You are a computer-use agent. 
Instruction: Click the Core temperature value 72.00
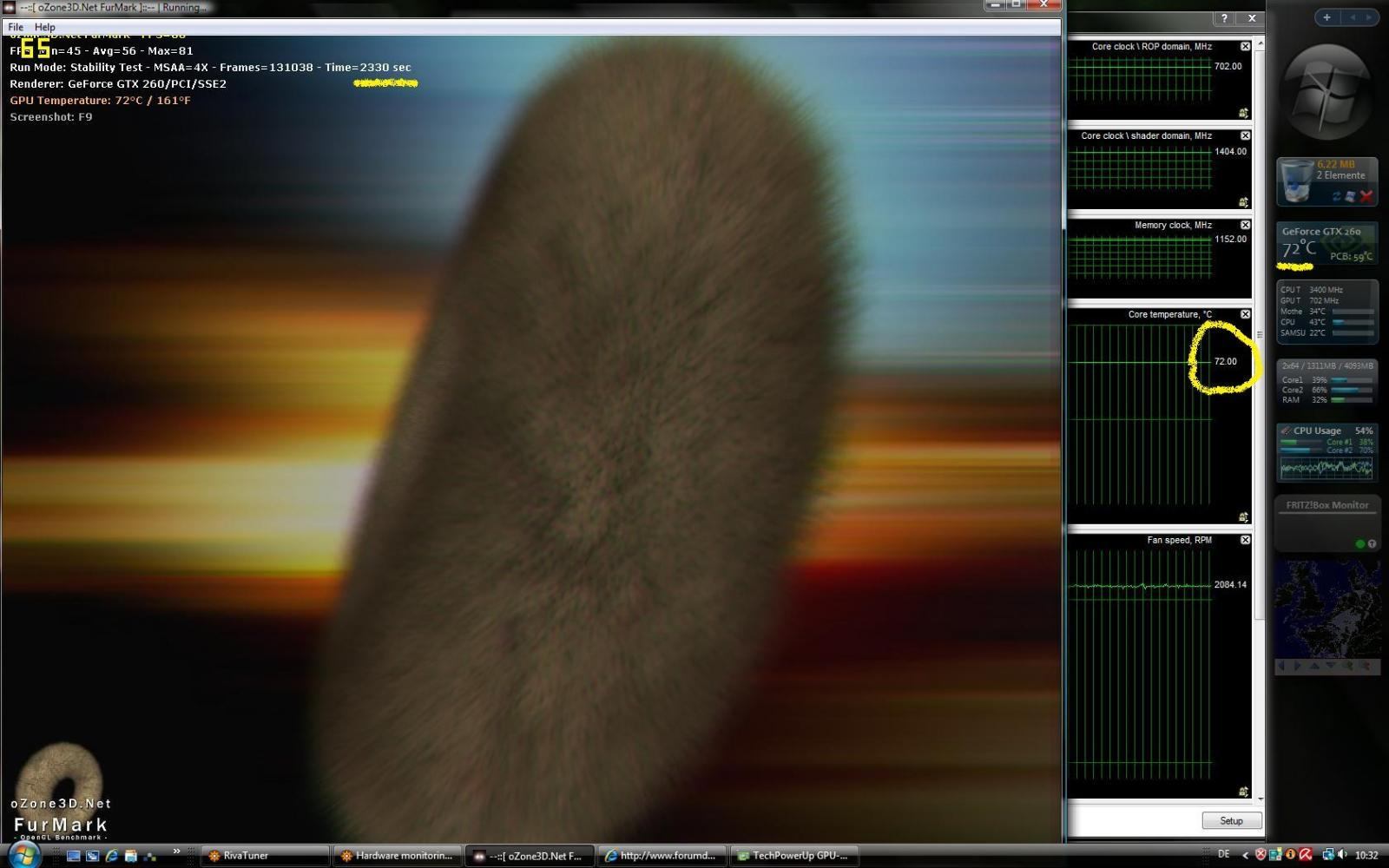(1226, 361)
